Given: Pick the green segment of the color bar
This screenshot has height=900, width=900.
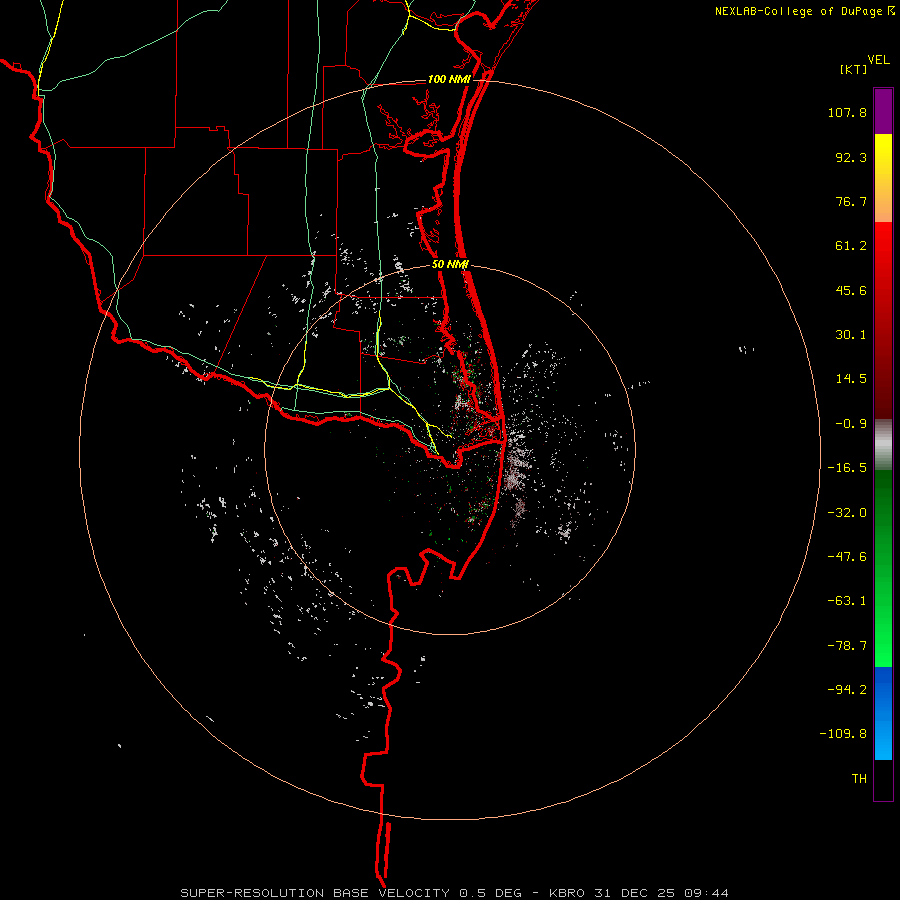Looking at the screenshot, I should (x=883, y=568).
